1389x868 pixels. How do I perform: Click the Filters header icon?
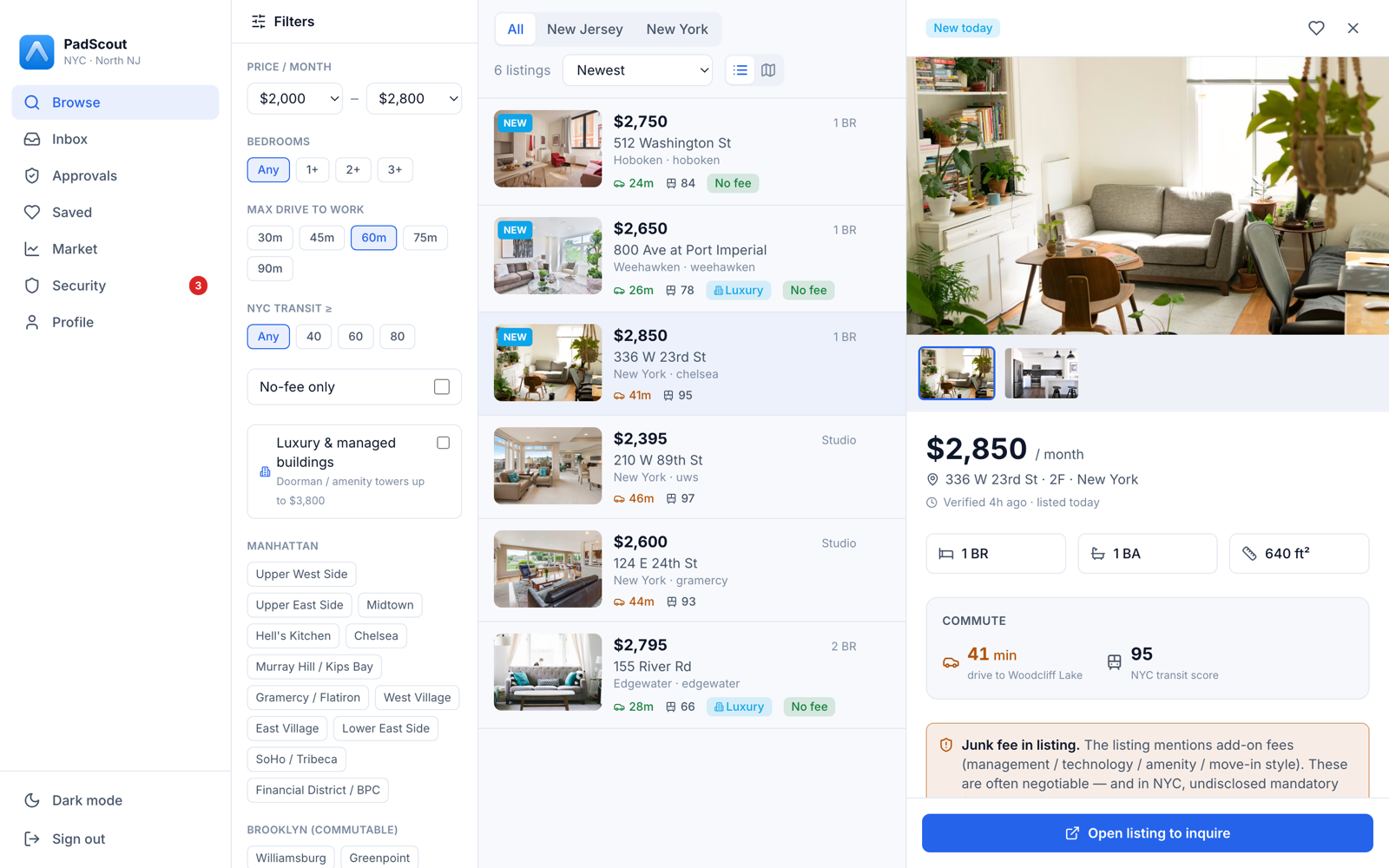(259, 22)
